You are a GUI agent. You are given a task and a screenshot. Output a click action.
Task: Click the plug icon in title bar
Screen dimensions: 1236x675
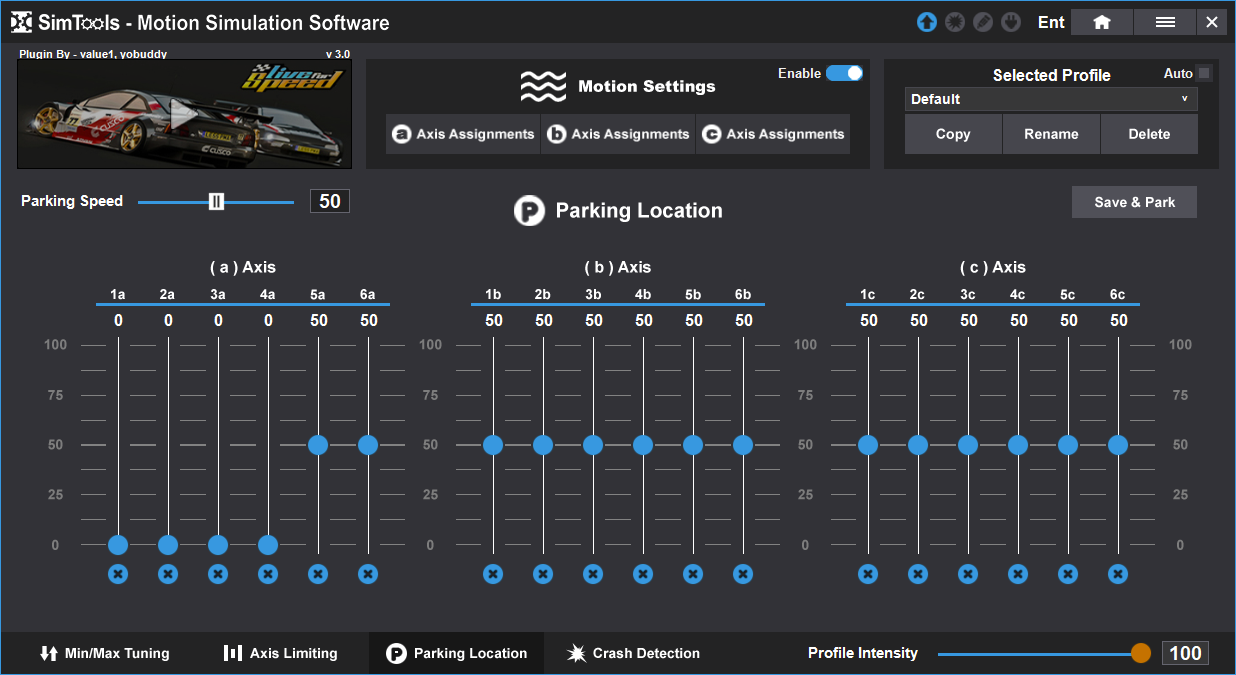click(1011, 22)
